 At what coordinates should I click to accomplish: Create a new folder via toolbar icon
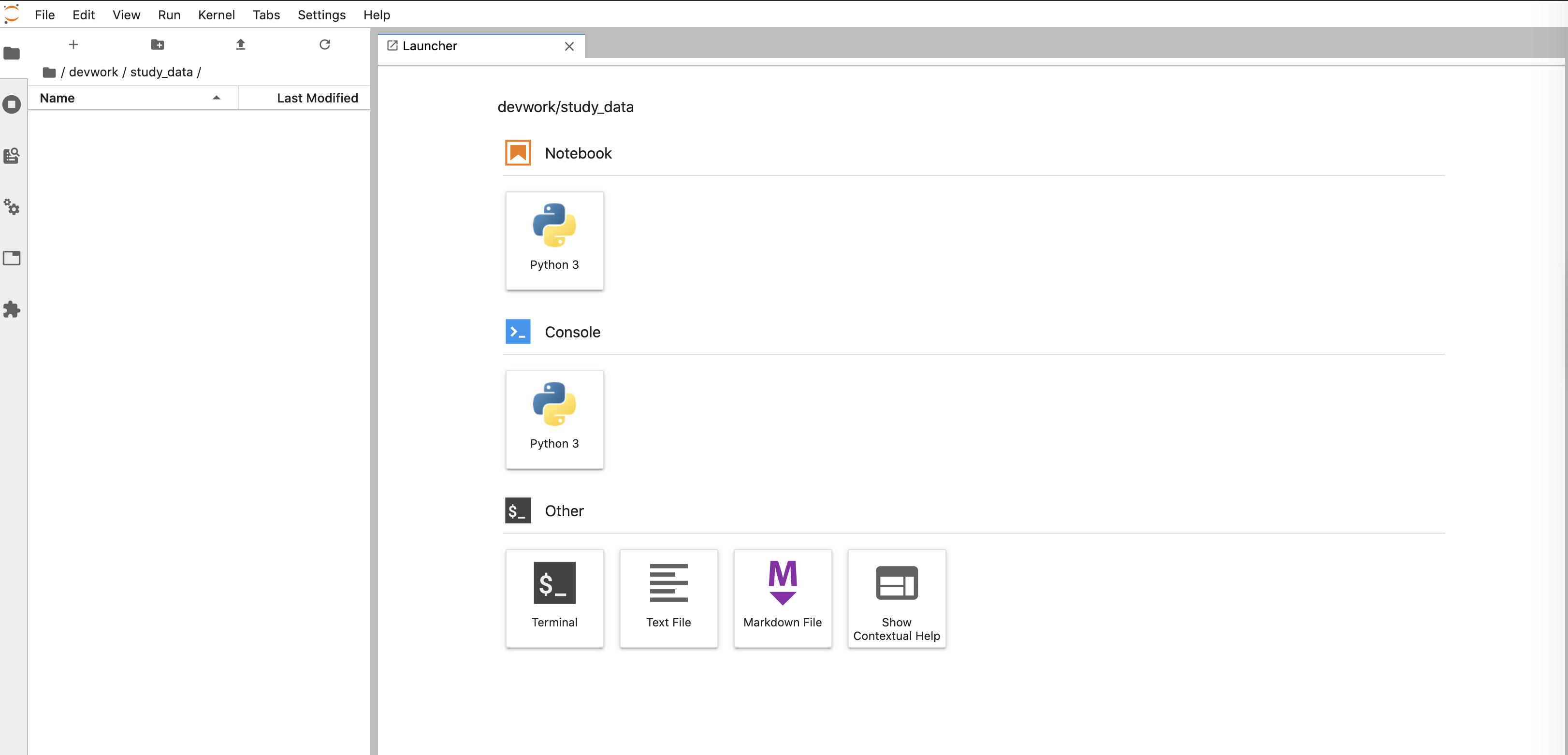tap(157, 44)
